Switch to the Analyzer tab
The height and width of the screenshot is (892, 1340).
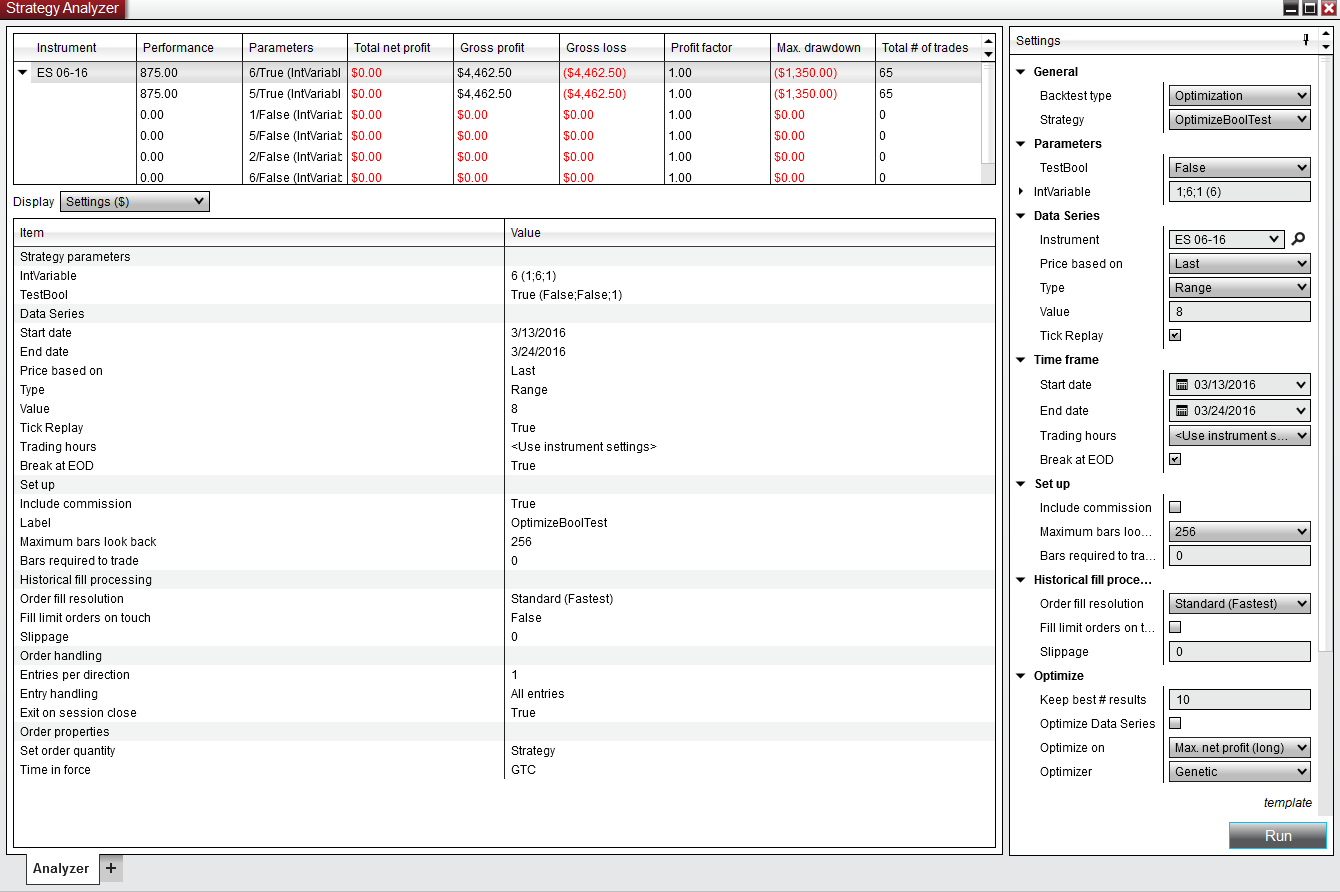click(x=61, y=868)
